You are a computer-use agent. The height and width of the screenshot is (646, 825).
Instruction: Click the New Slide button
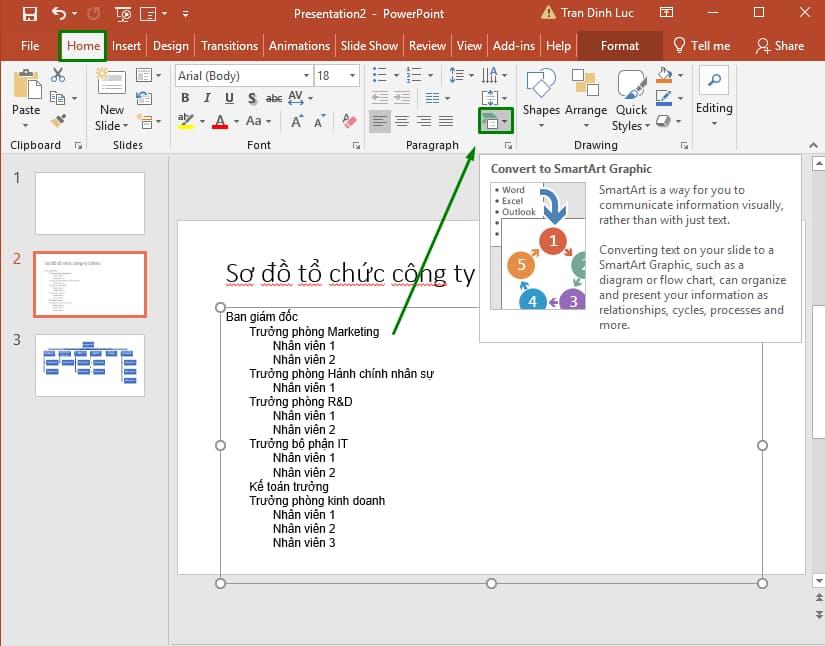pos(110,97)
